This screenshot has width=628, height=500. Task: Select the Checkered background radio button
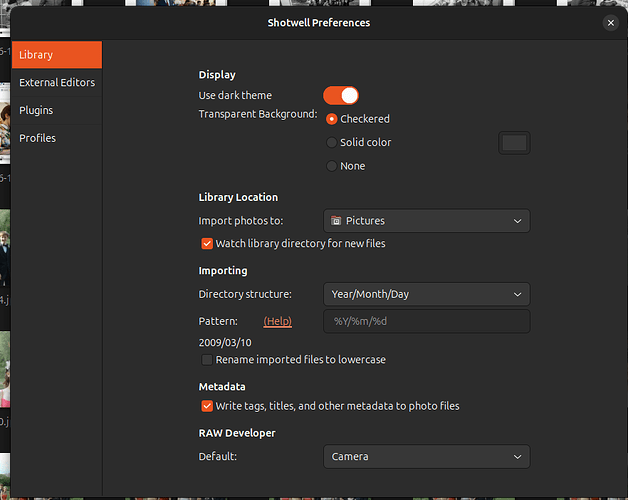pyautogui.click(x=332, y=119)
